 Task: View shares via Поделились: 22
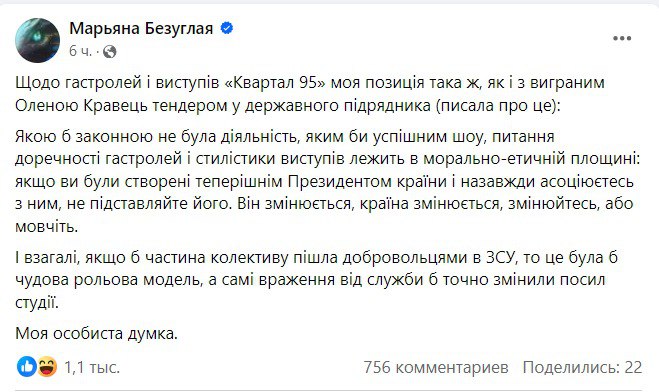(x=583, y=368)
